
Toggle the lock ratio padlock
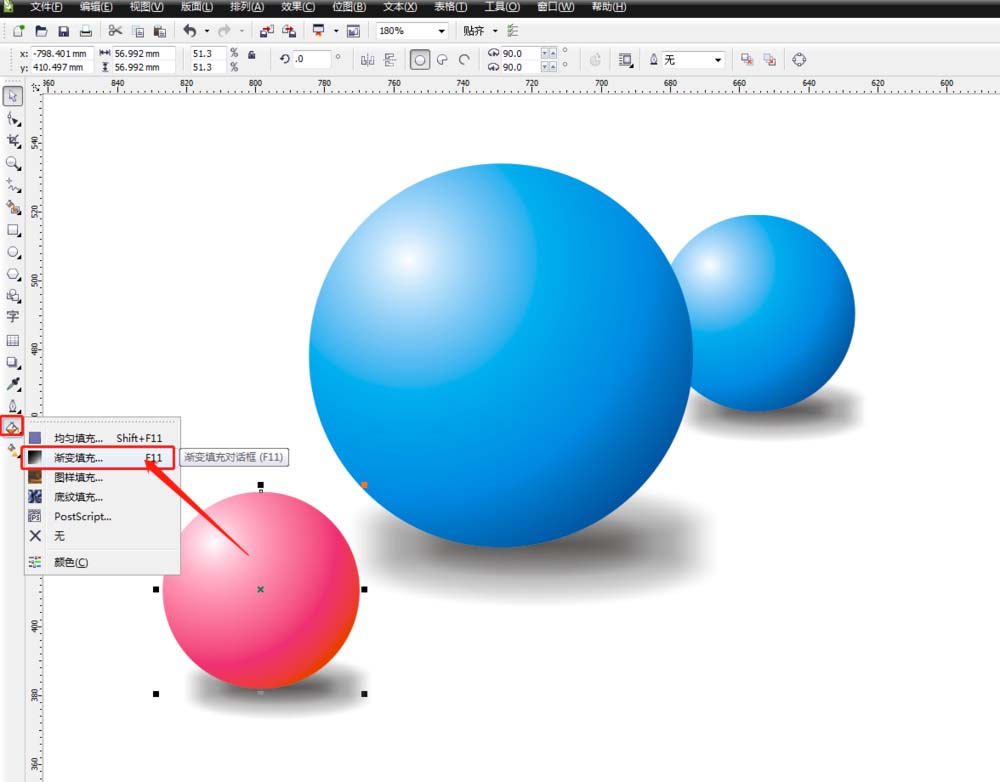point(252,55)
